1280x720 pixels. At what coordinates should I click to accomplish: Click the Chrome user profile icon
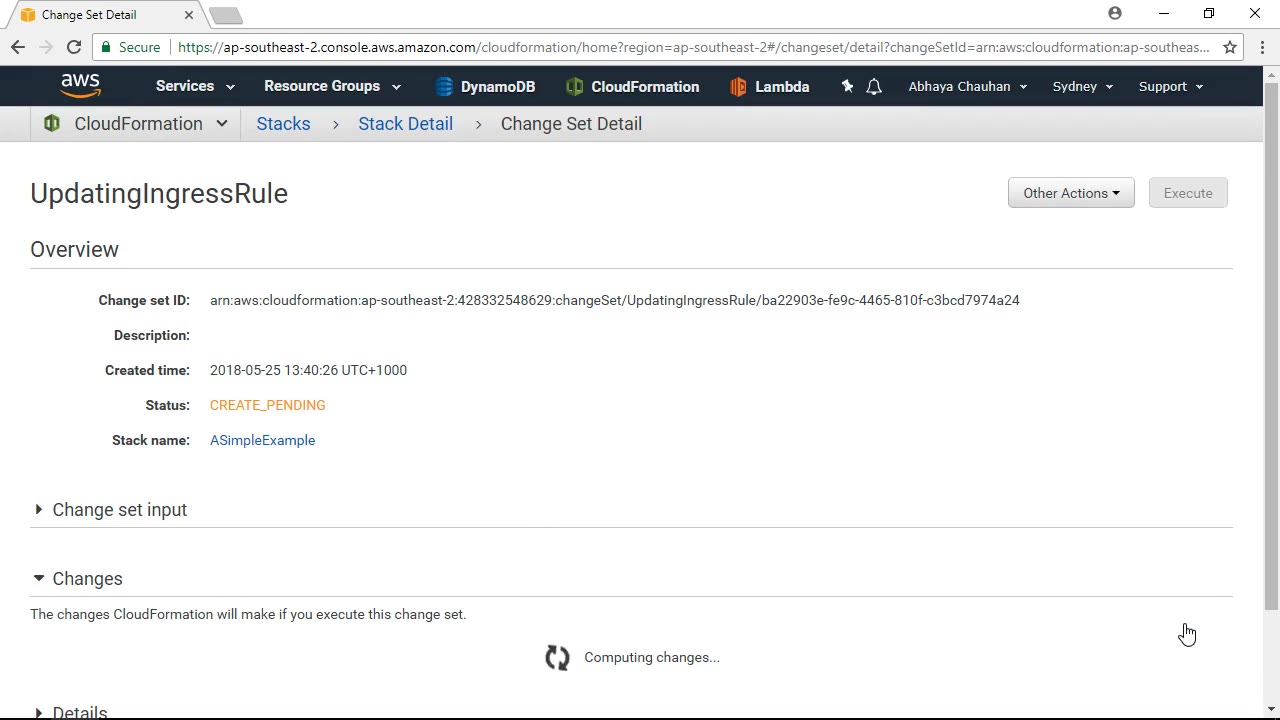coord(1115,14)
